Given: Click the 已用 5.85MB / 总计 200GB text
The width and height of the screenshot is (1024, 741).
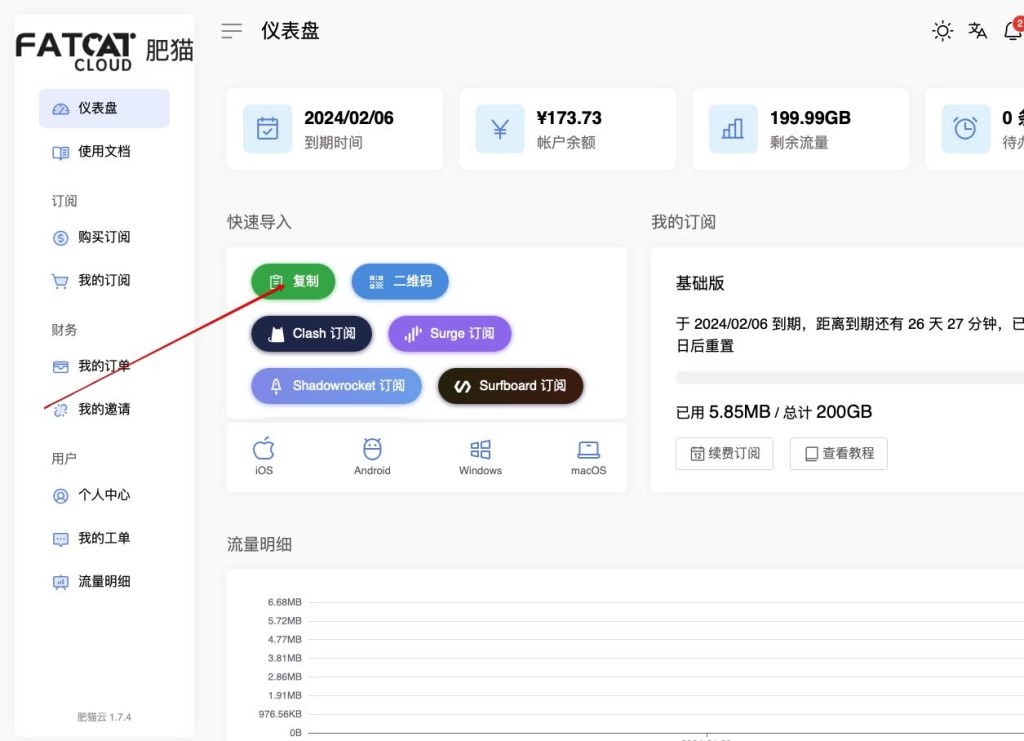Looking at the screenshot, I should (774, 412).
